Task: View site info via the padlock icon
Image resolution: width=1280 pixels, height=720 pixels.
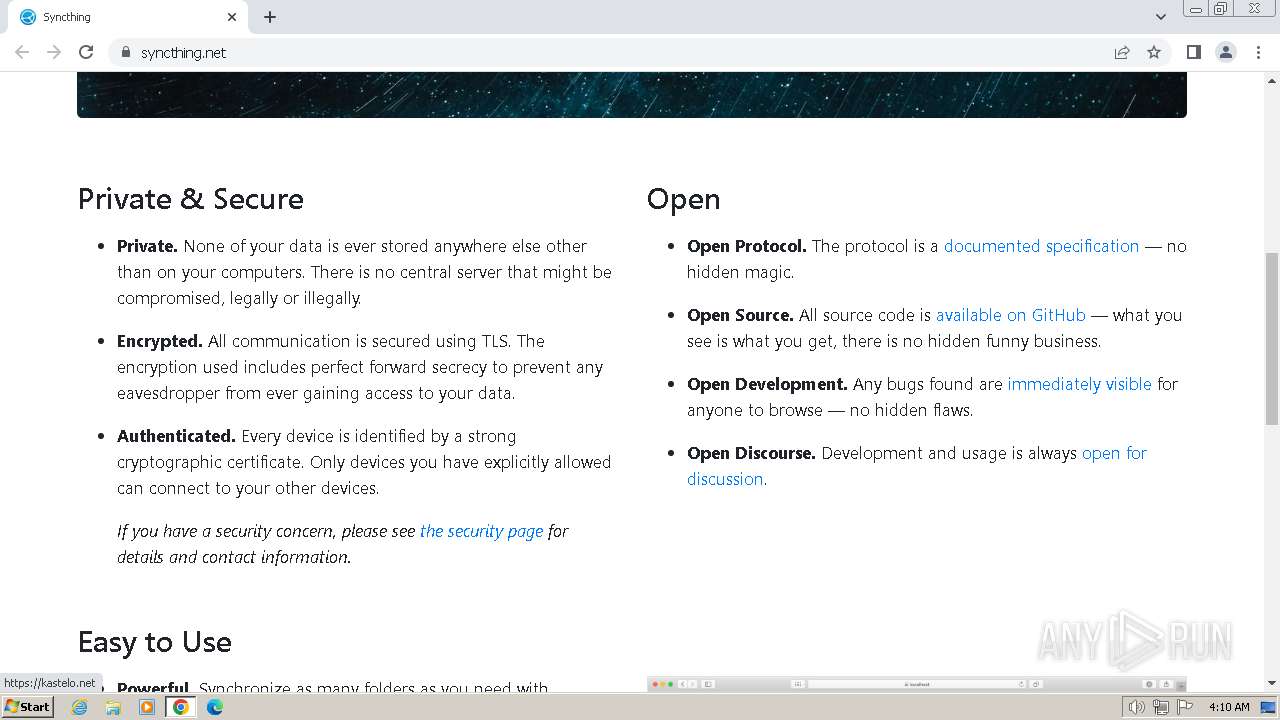Action: pyautogui.click(x=126, y=52)
